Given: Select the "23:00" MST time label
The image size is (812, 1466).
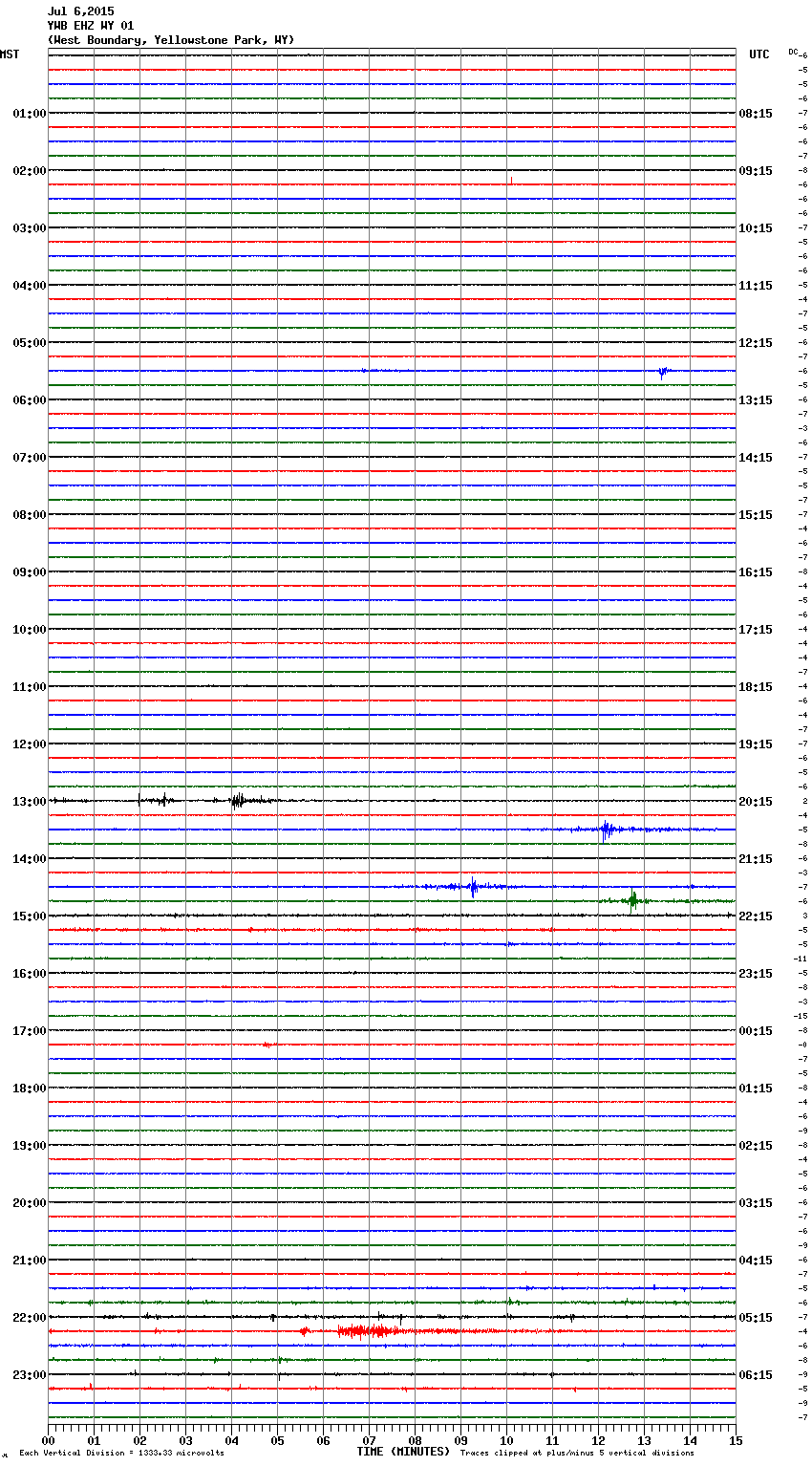Looking at the screenshot, I should tap(30, 1375).
